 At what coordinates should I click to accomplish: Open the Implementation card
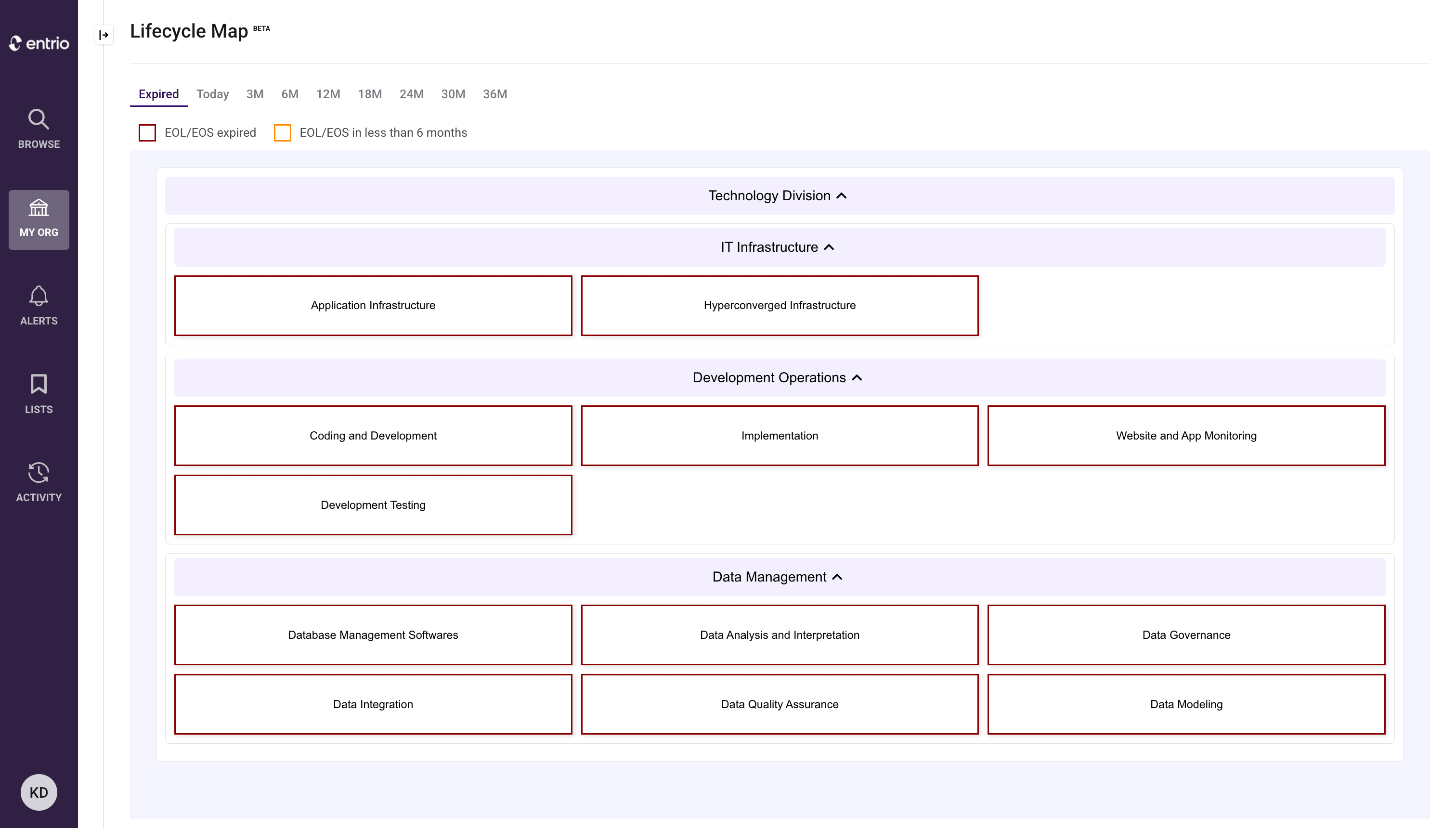pos(780,436)
